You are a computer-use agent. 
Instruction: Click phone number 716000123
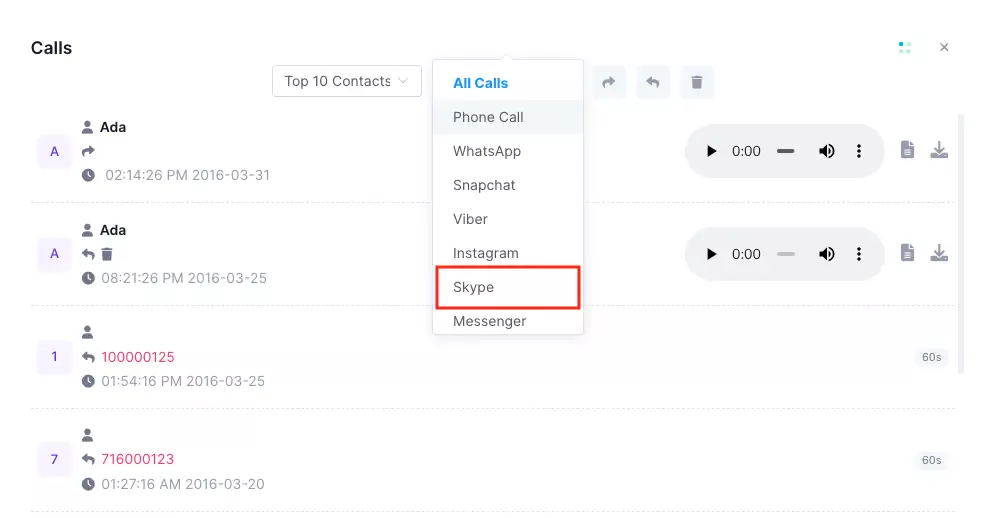(137, 459)
